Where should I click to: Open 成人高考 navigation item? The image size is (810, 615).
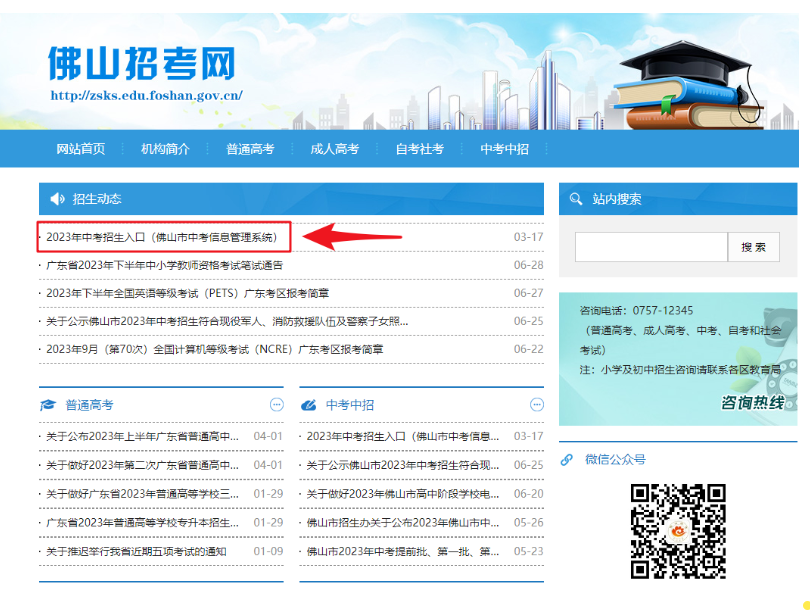click(x=335, y=149)
